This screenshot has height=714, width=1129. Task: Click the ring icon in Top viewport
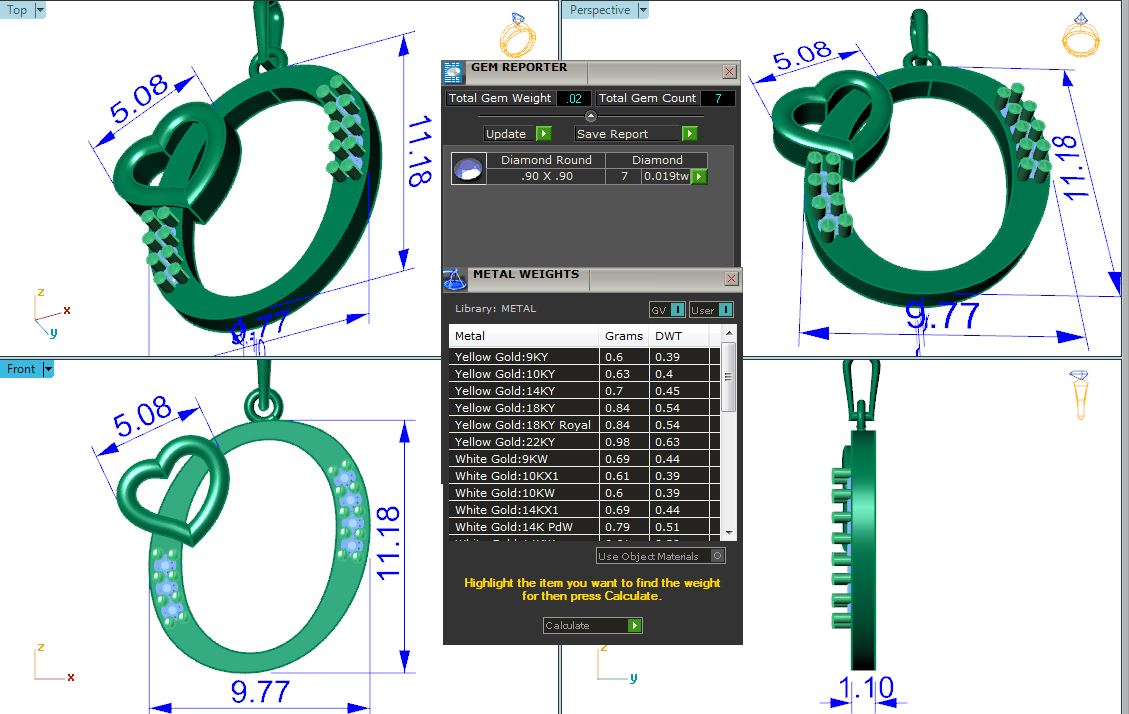[x=517, y=36]
